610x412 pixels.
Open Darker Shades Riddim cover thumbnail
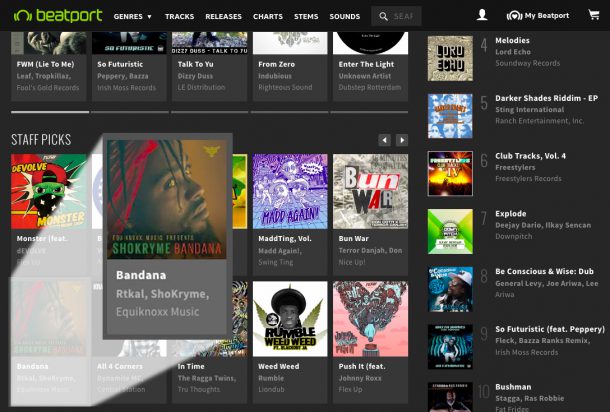click(x=450, y=116)
